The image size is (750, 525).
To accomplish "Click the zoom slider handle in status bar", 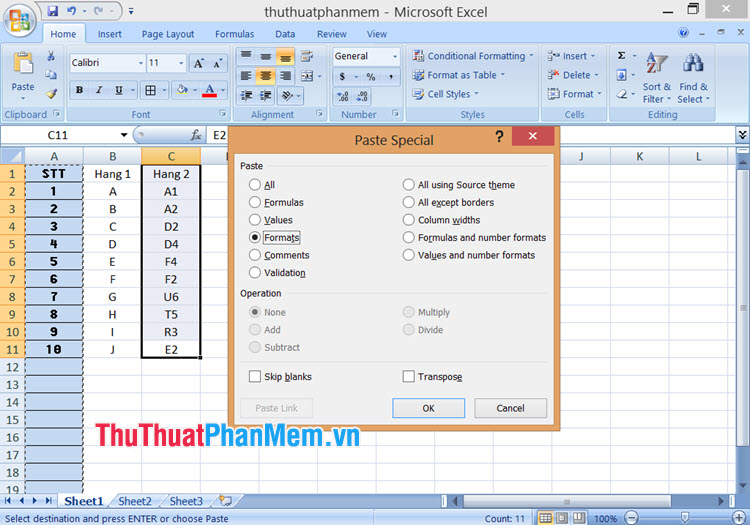I will [x=685, y=517].
